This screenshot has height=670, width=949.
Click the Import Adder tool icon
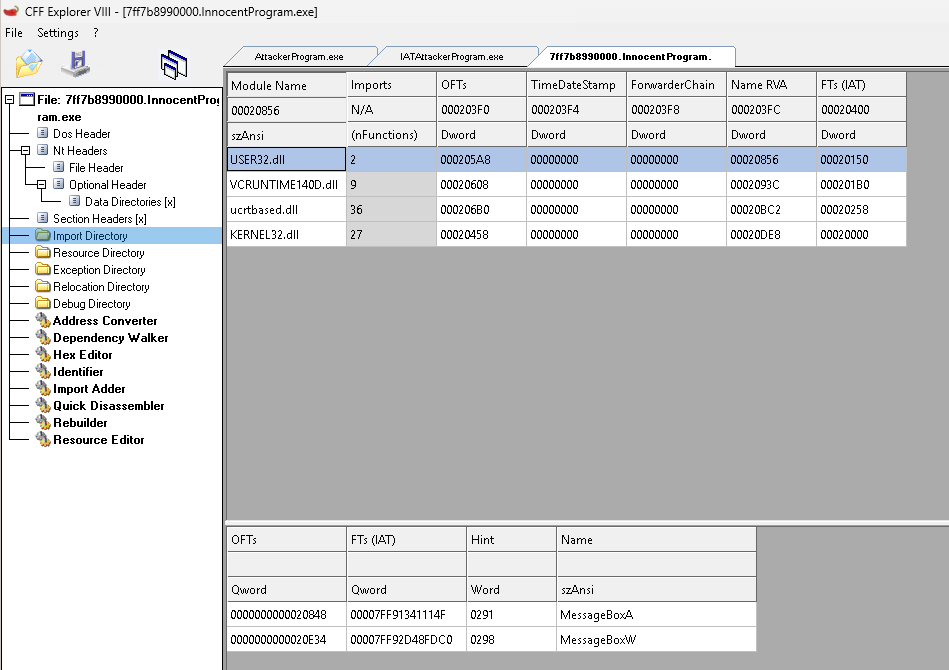[42, 387]
